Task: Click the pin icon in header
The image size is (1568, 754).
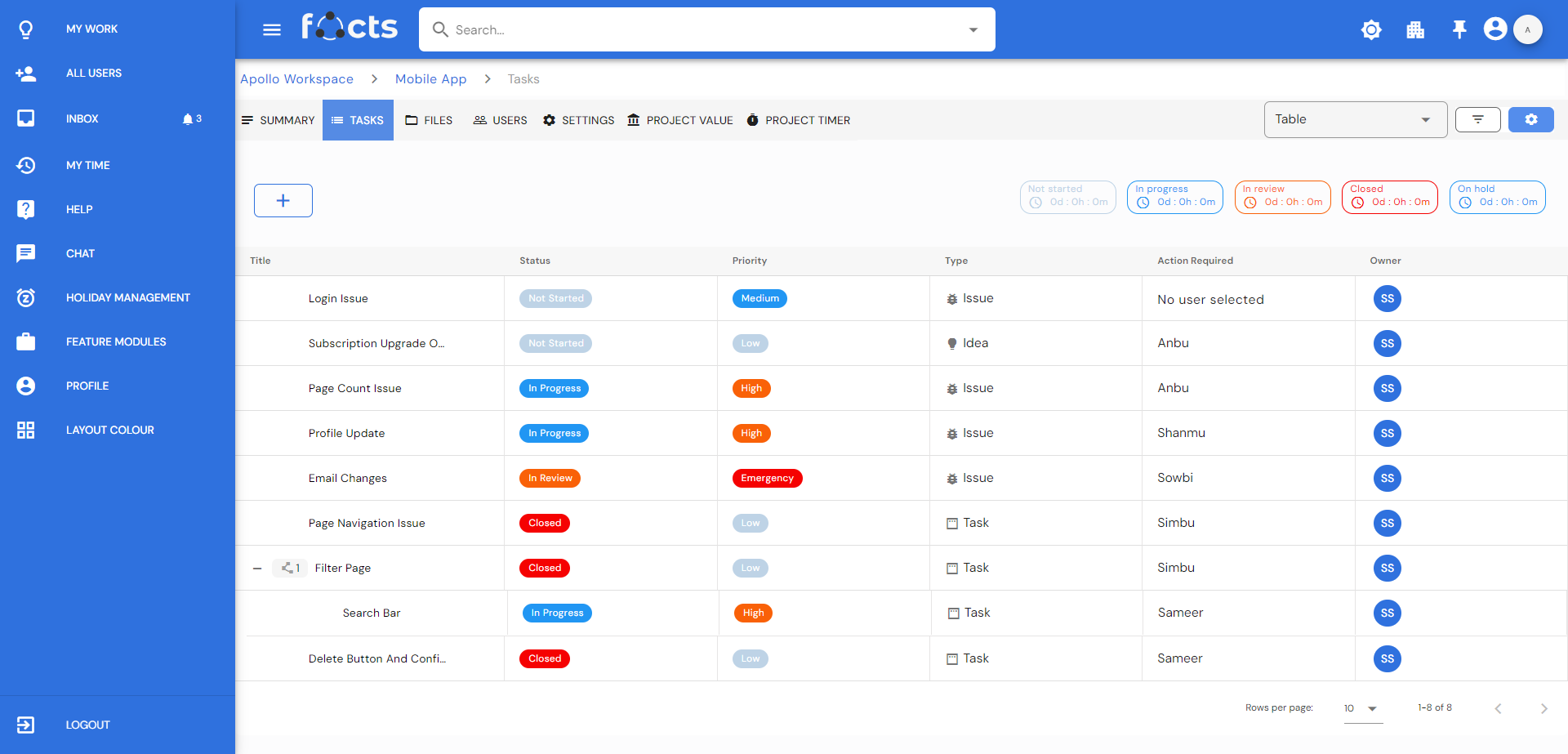Action: (x=1459, y=30)
